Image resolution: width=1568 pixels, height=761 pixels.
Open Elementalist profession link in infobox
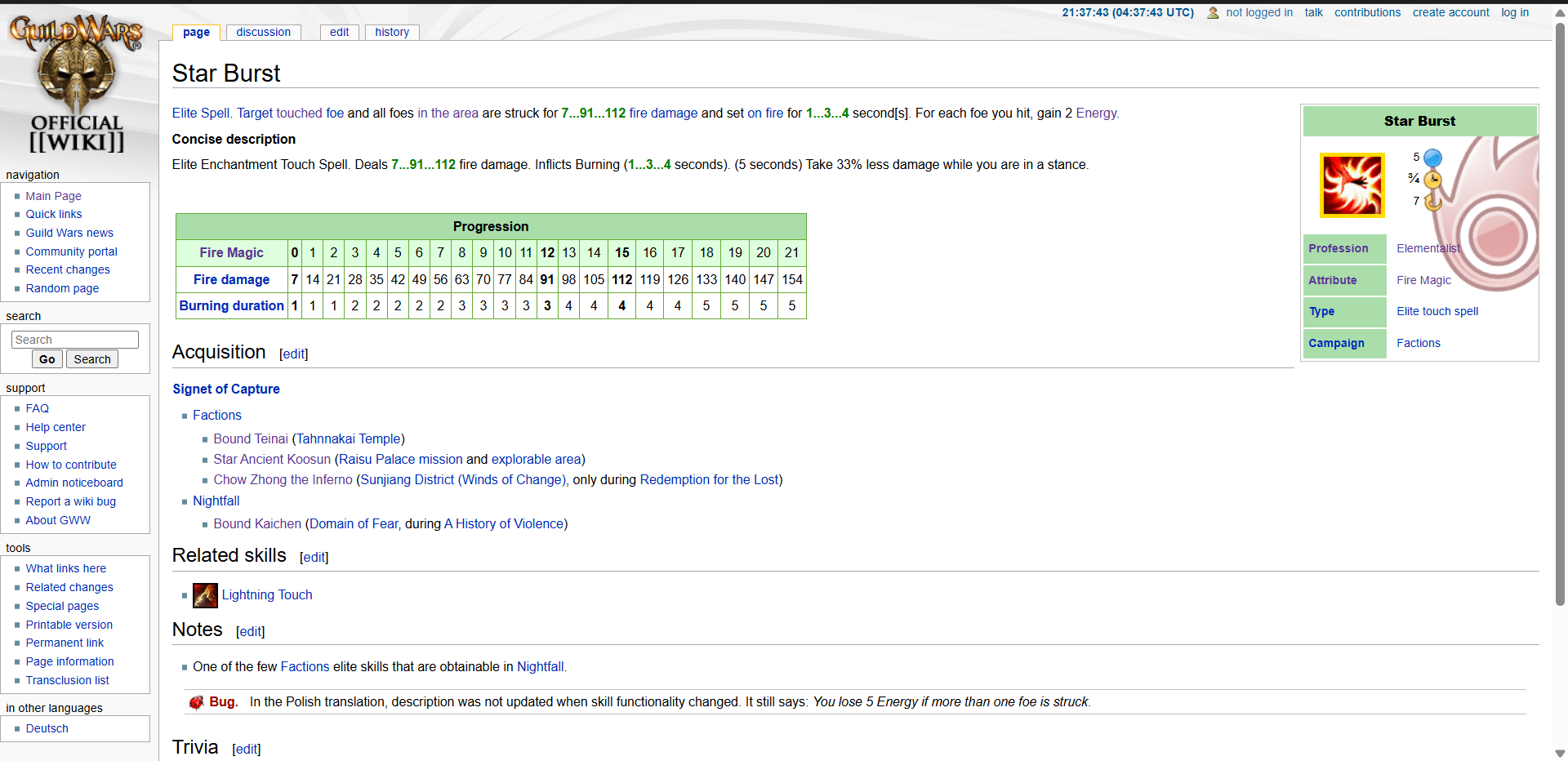pos(1428,248)
